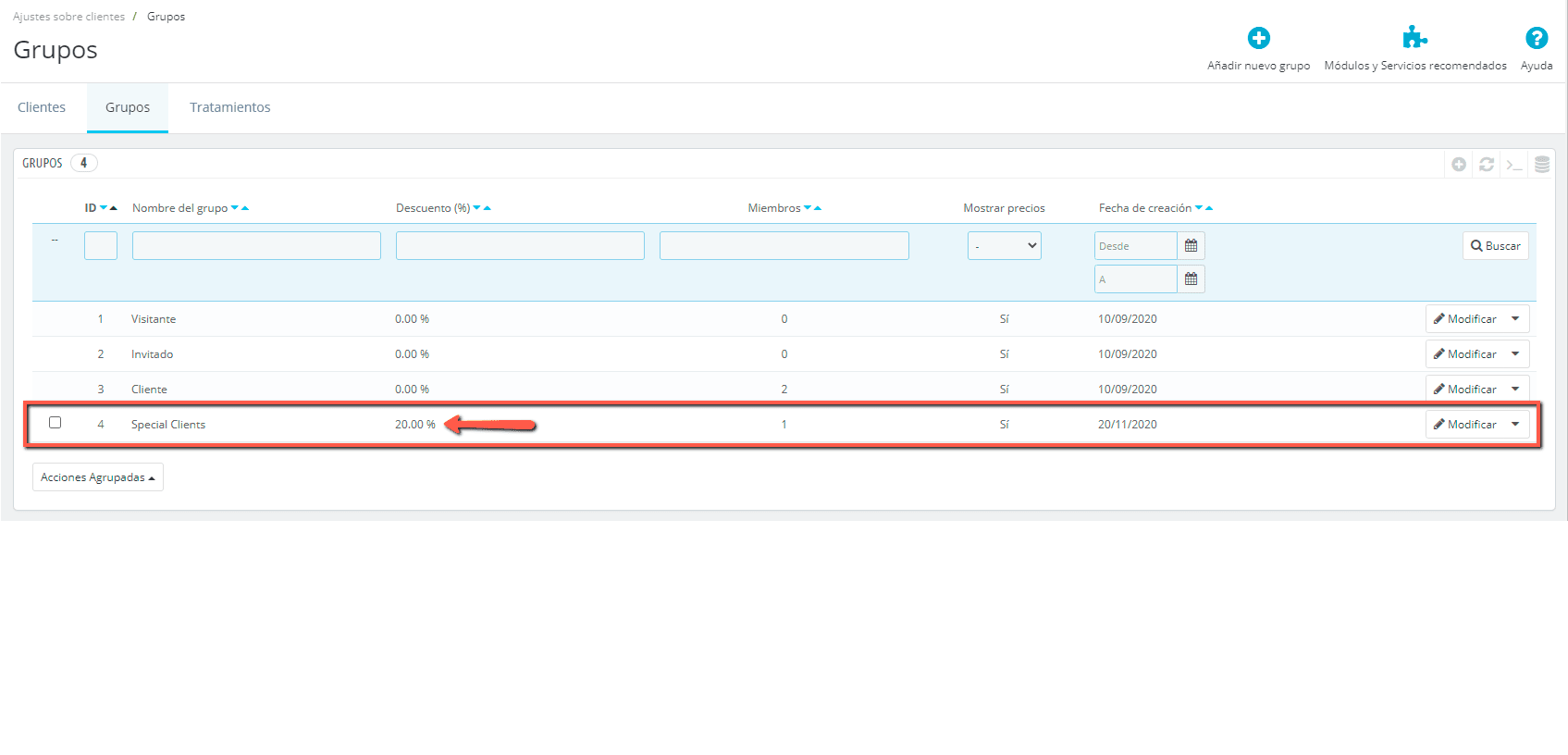This screenshot has height=755, width=1568.
Task: Click Modificar for the Invitado group
Action: pos(1465,354)
